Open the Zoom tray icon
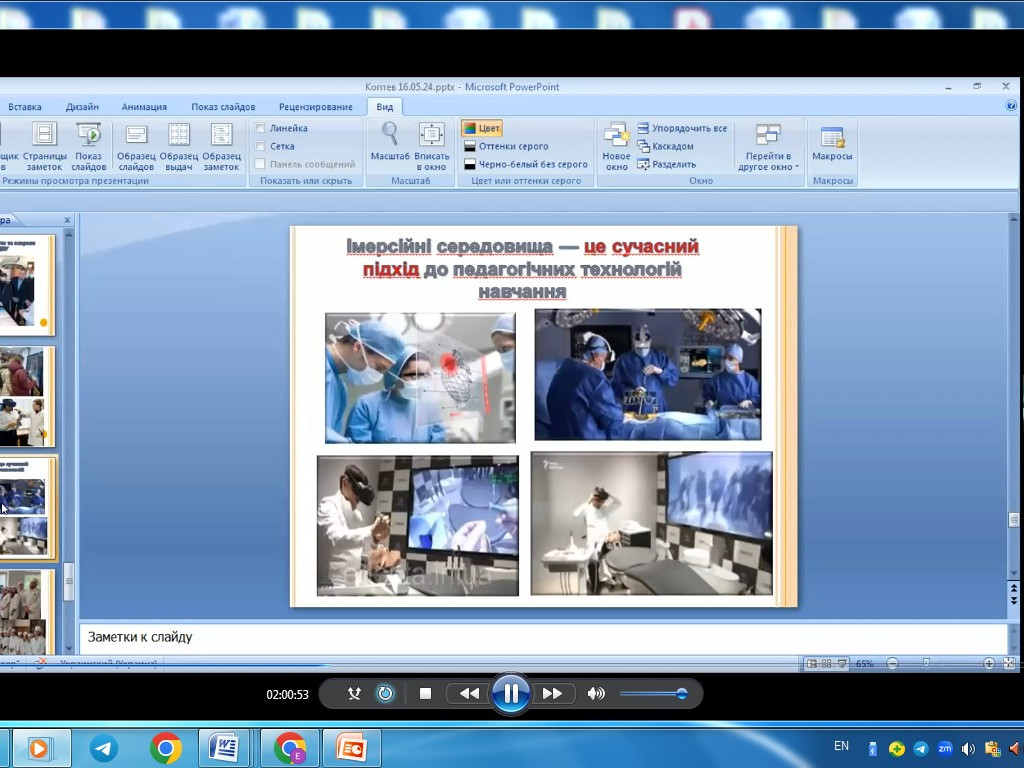The width and height of the screenshot is (1024, 768). (x=944, y=748)
